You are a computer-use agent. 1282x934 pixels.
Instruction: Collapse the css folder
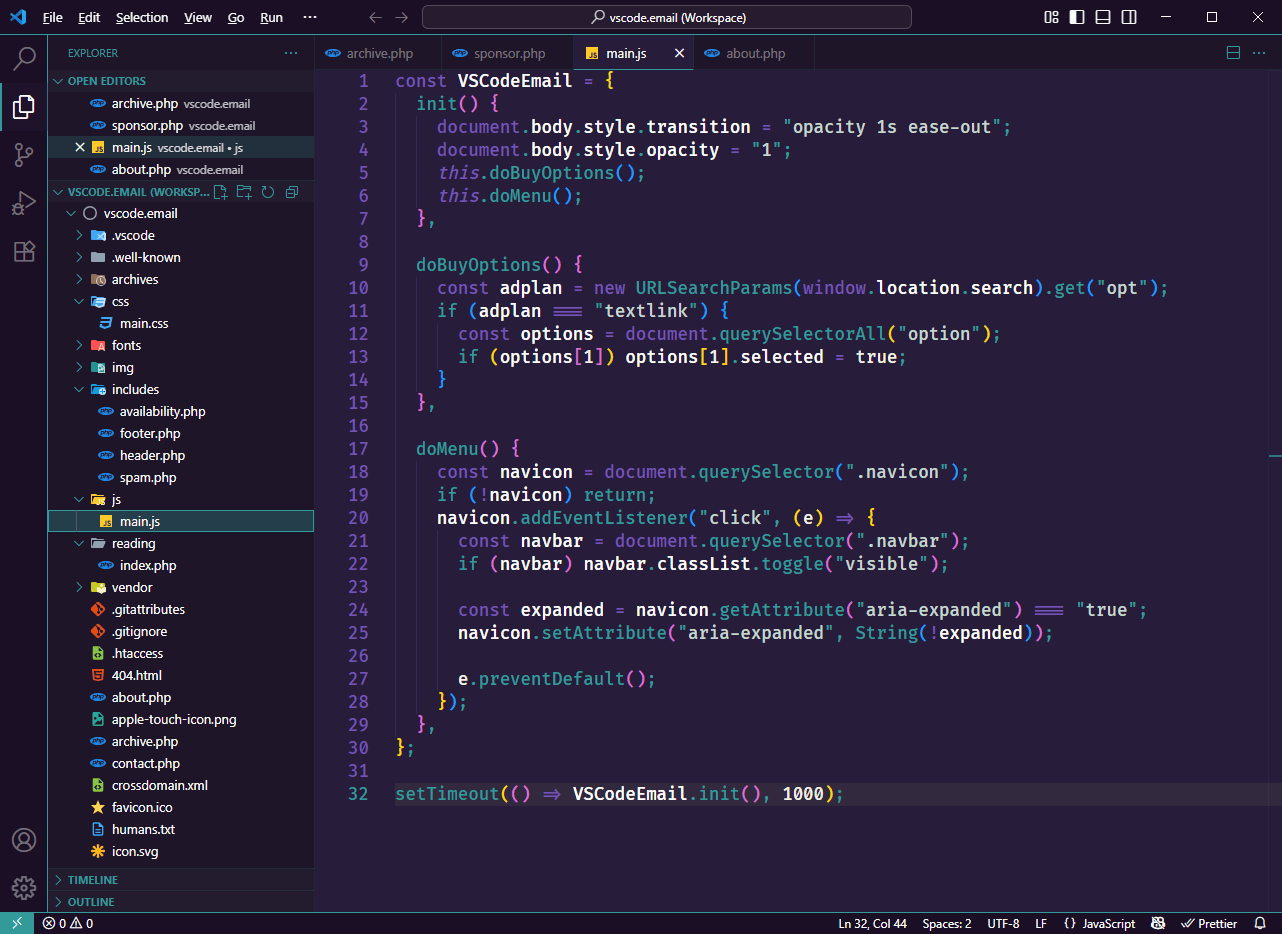tap(181, 301)
